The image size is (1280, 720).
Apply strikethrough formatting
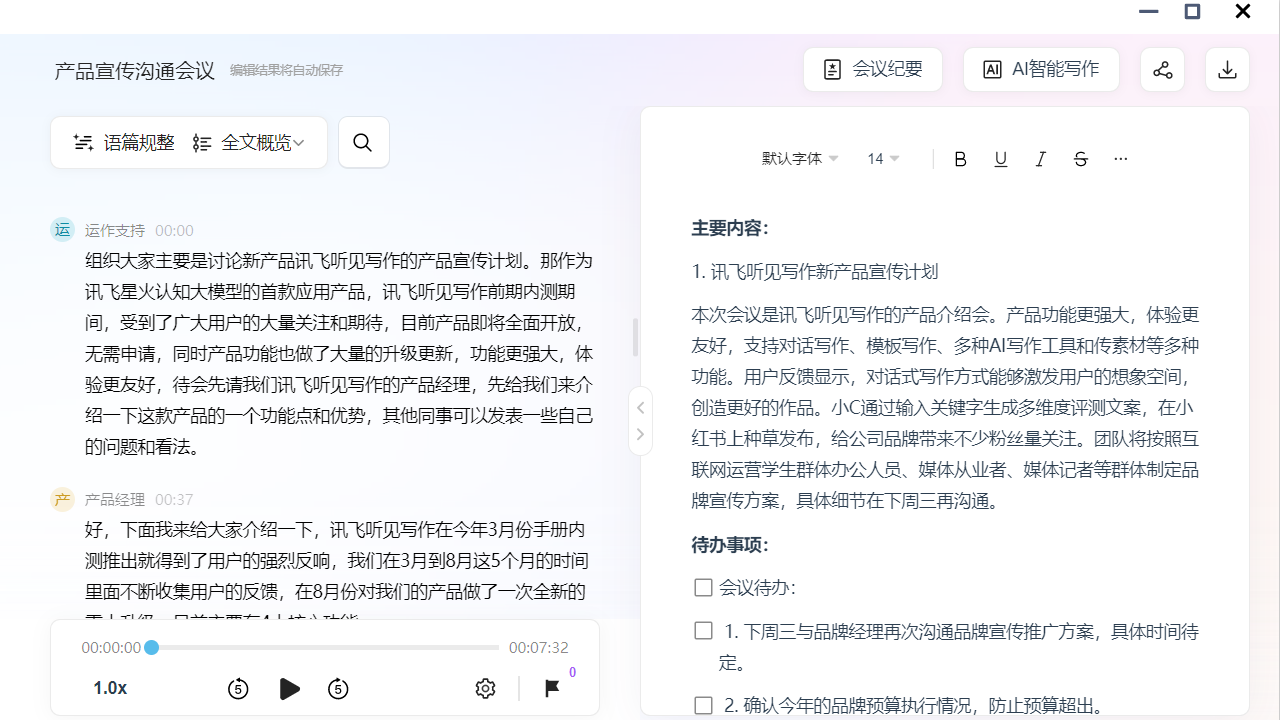(1080, 159)
